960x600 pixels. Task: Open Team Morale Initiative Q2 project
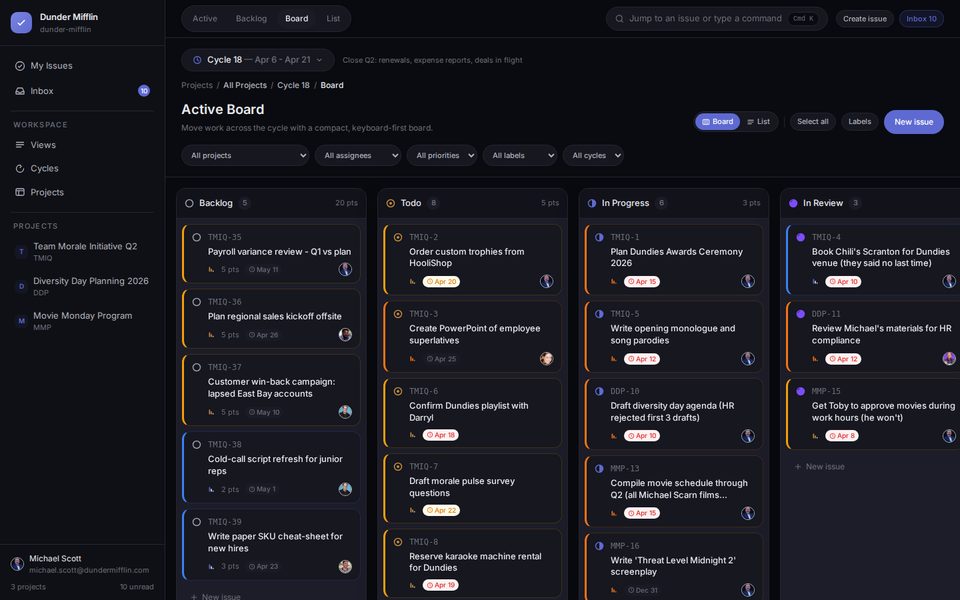(82, 251)
